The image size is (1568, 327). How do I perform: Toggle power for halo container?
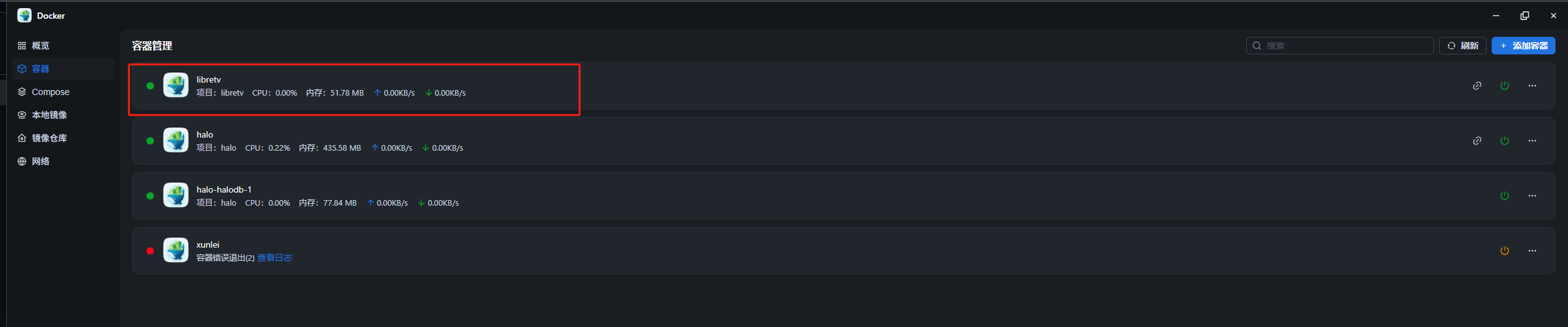1504,141
